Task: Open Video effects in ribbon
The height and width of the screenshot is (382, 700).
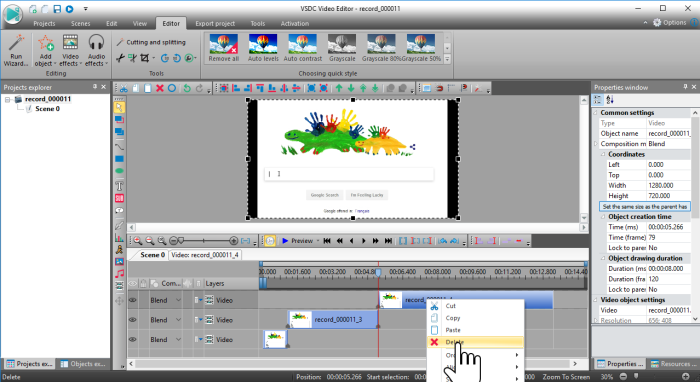Action: coord(71,50)
